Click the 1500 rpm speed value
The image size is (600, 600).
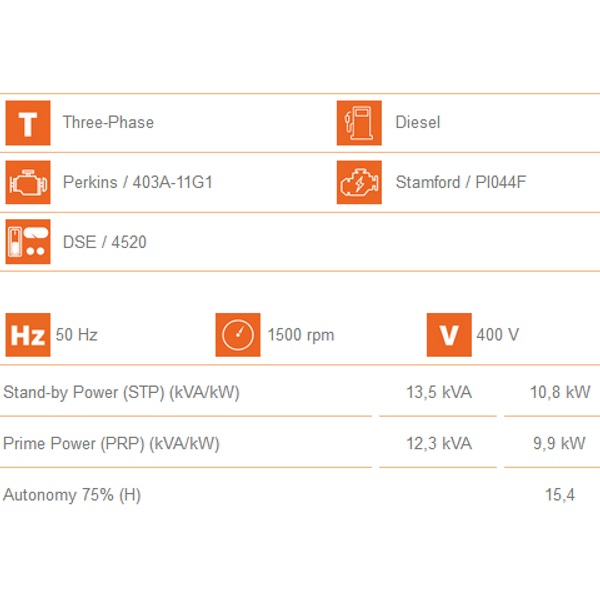click(301, 335)
